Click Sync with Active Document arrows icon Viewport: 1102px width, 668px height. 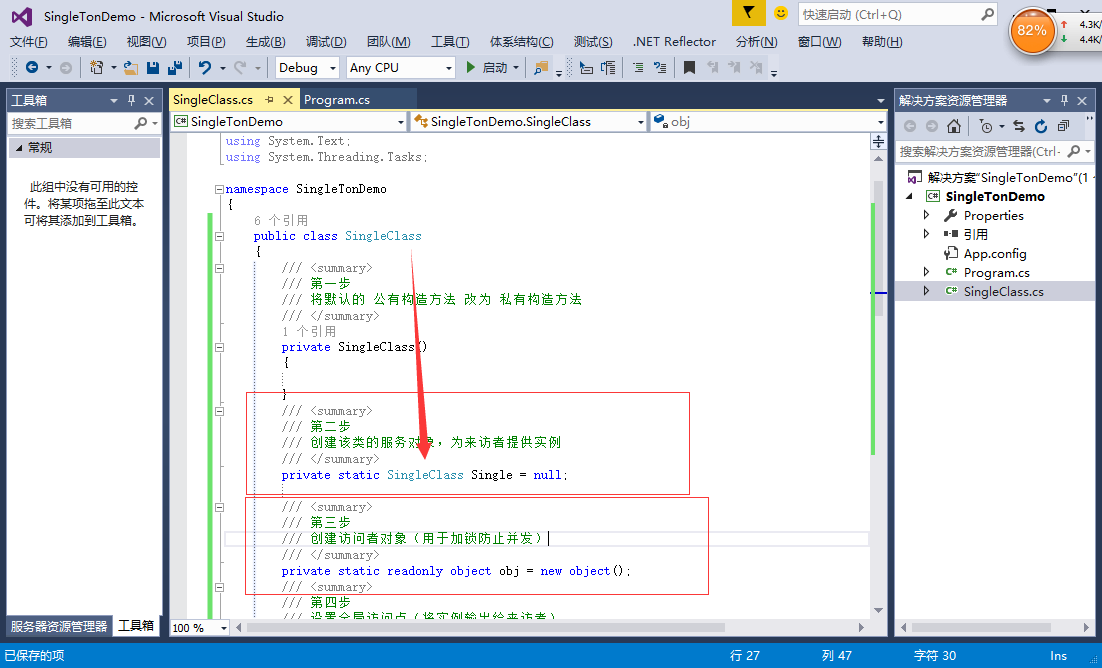[1019, 126]
